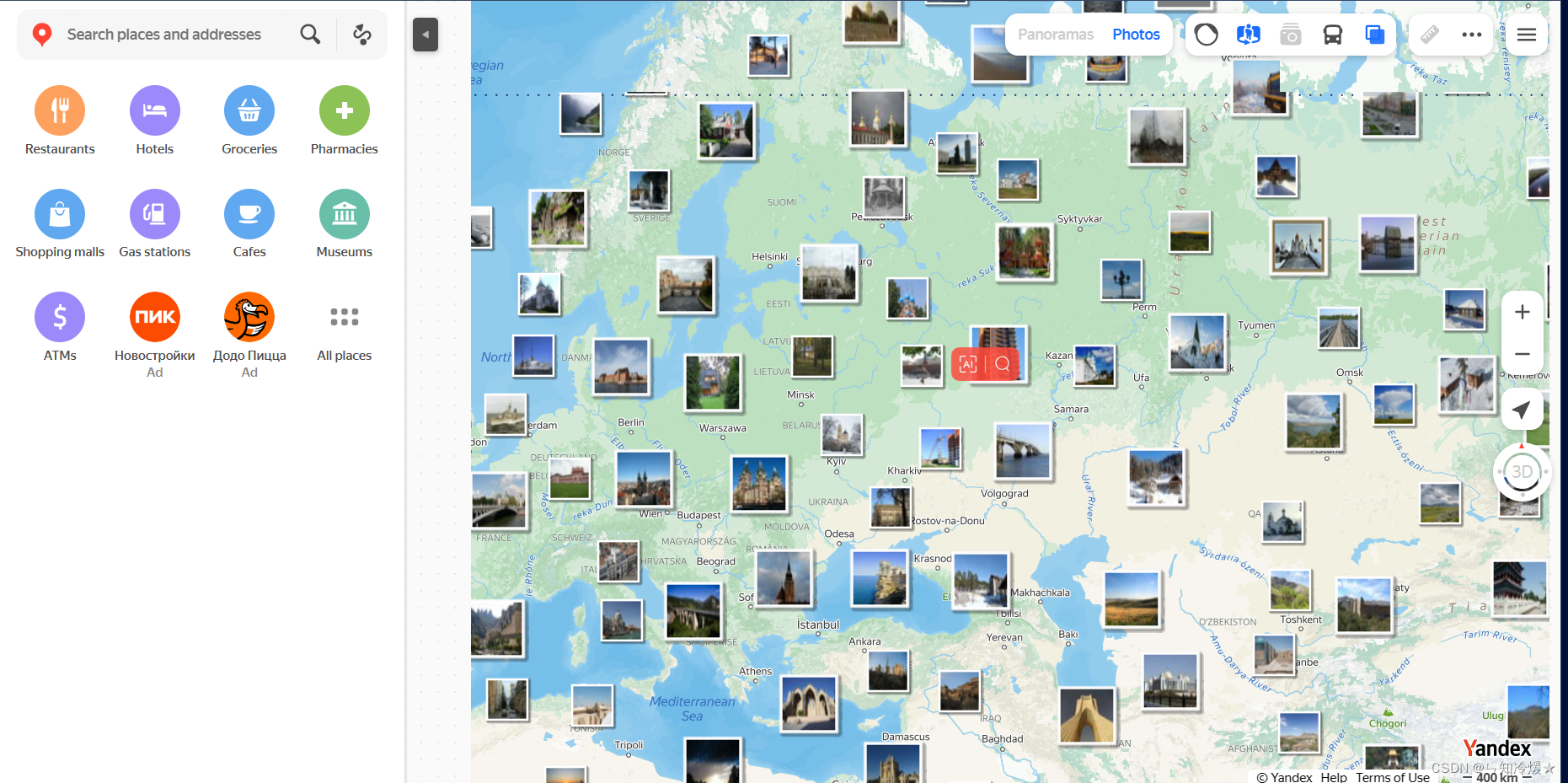Viewport: 1568px width, 783px height.
Task: Click the Ankara city label
Action: [864, 641]
